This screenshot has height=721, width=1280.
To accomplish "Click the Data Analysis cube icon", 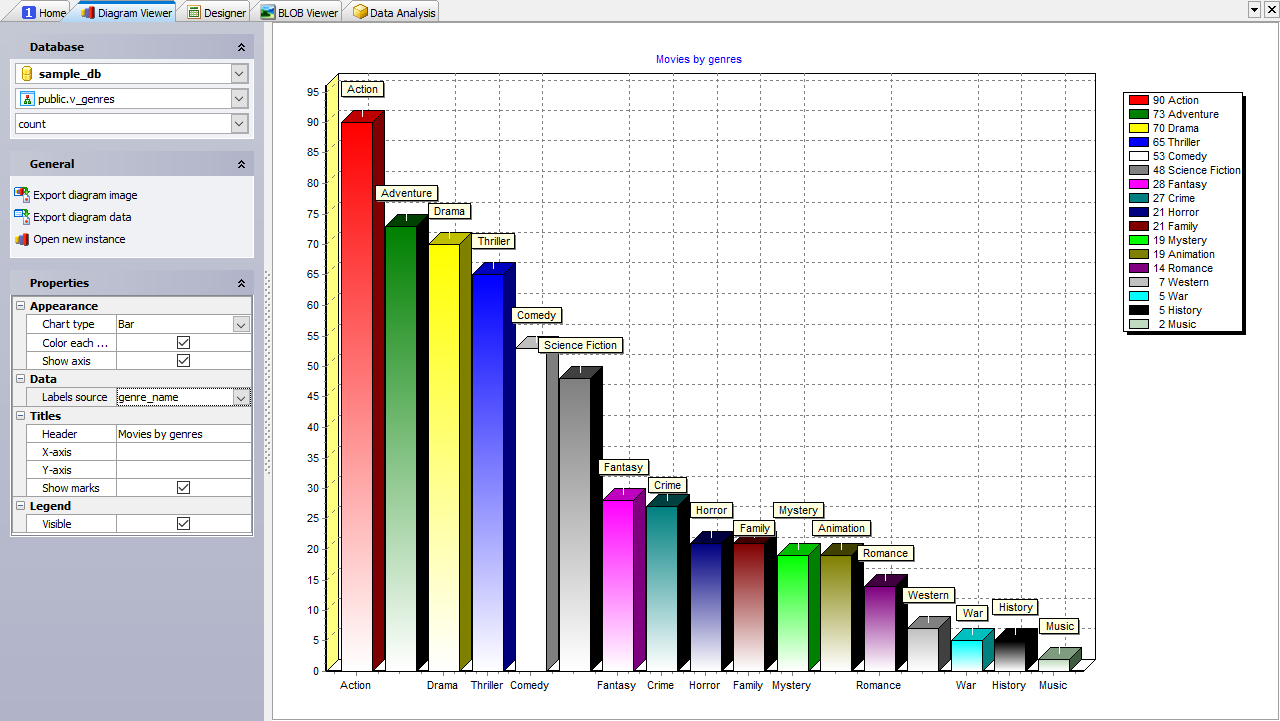I will 360,13.
